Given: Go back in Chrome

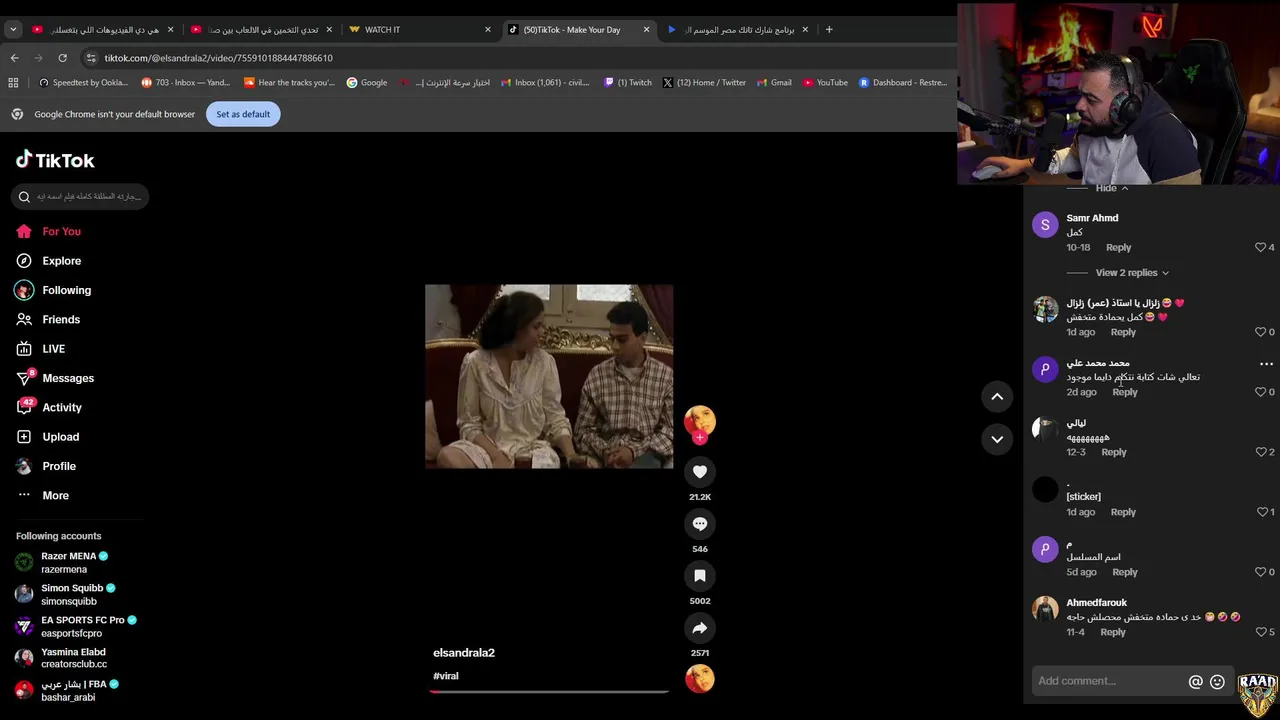Looking at the screenshot, I should coord(14,58).
